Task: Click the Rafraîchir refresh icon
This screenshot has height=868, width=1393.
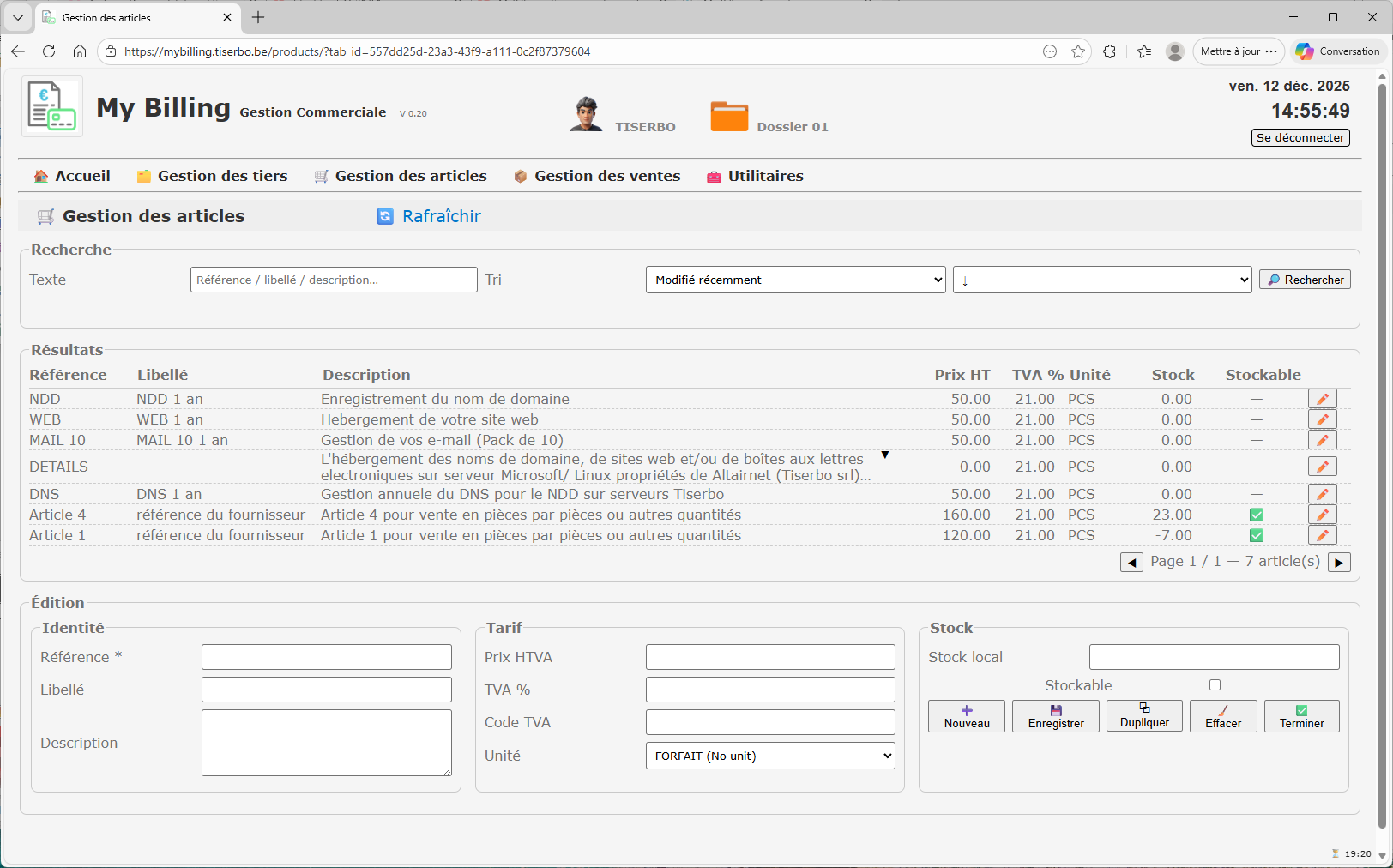Action: [x=383, y=216]
